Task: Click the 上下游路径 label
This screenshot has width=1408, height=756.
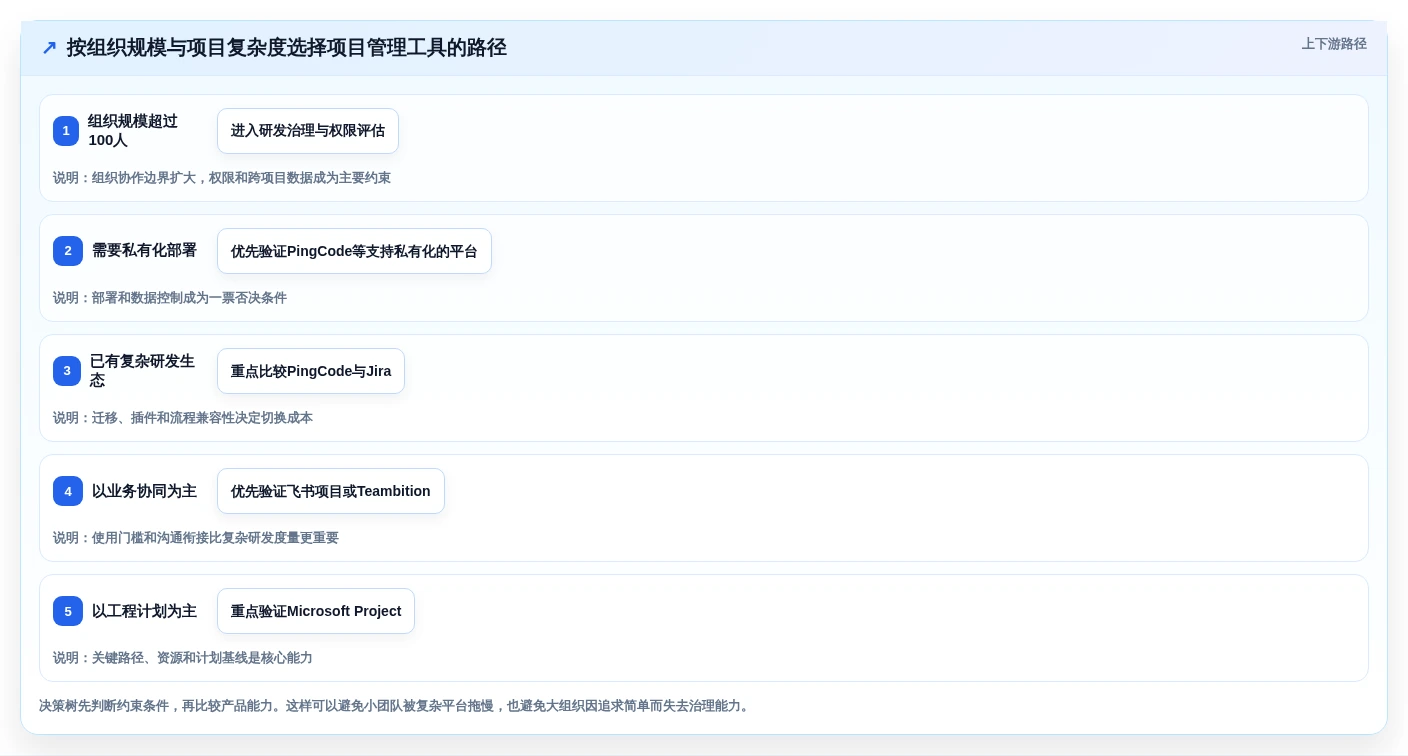Action: coord(1334,44)
